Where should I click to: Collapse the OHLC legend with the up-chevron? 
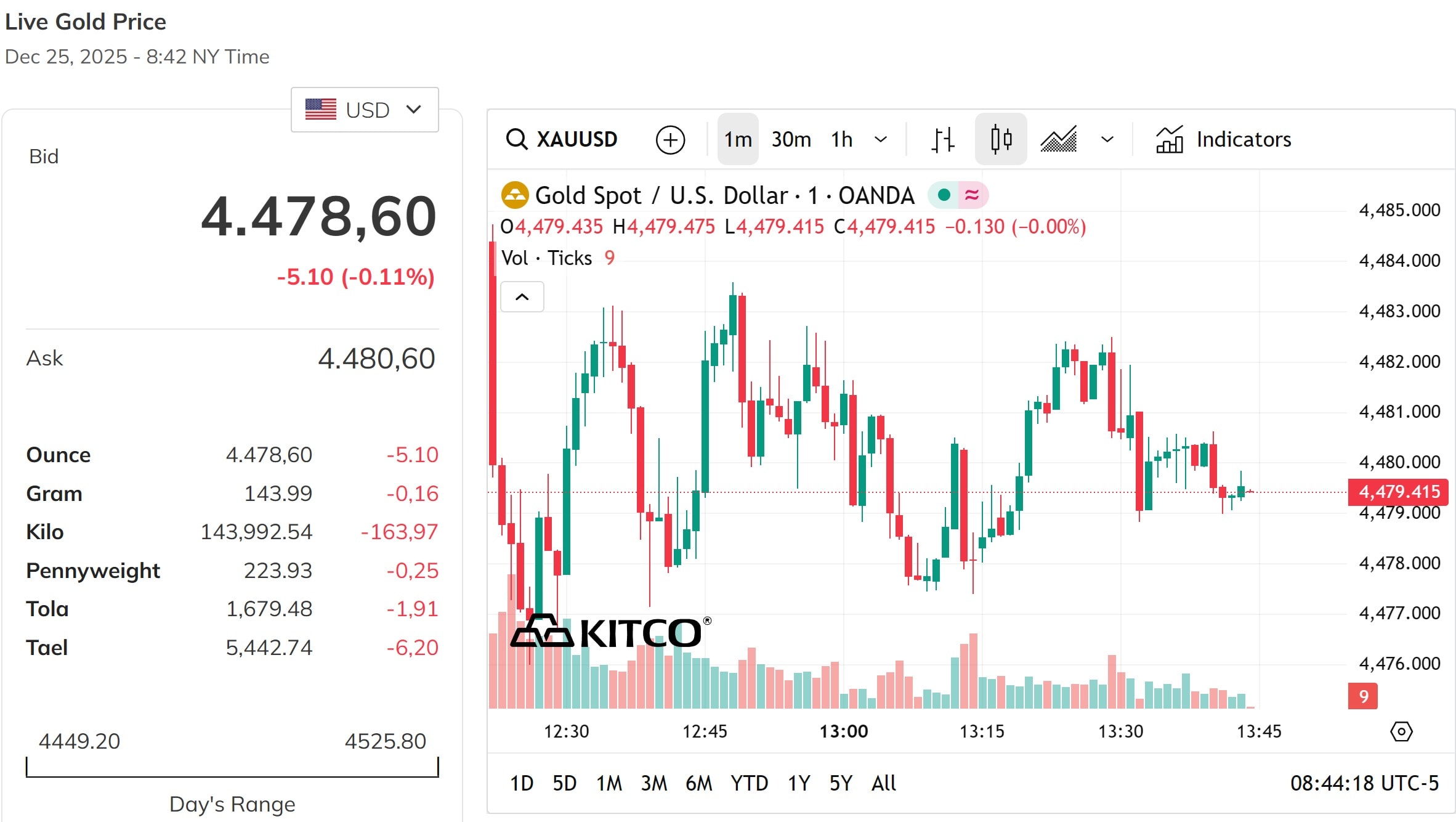coord(522,296)
